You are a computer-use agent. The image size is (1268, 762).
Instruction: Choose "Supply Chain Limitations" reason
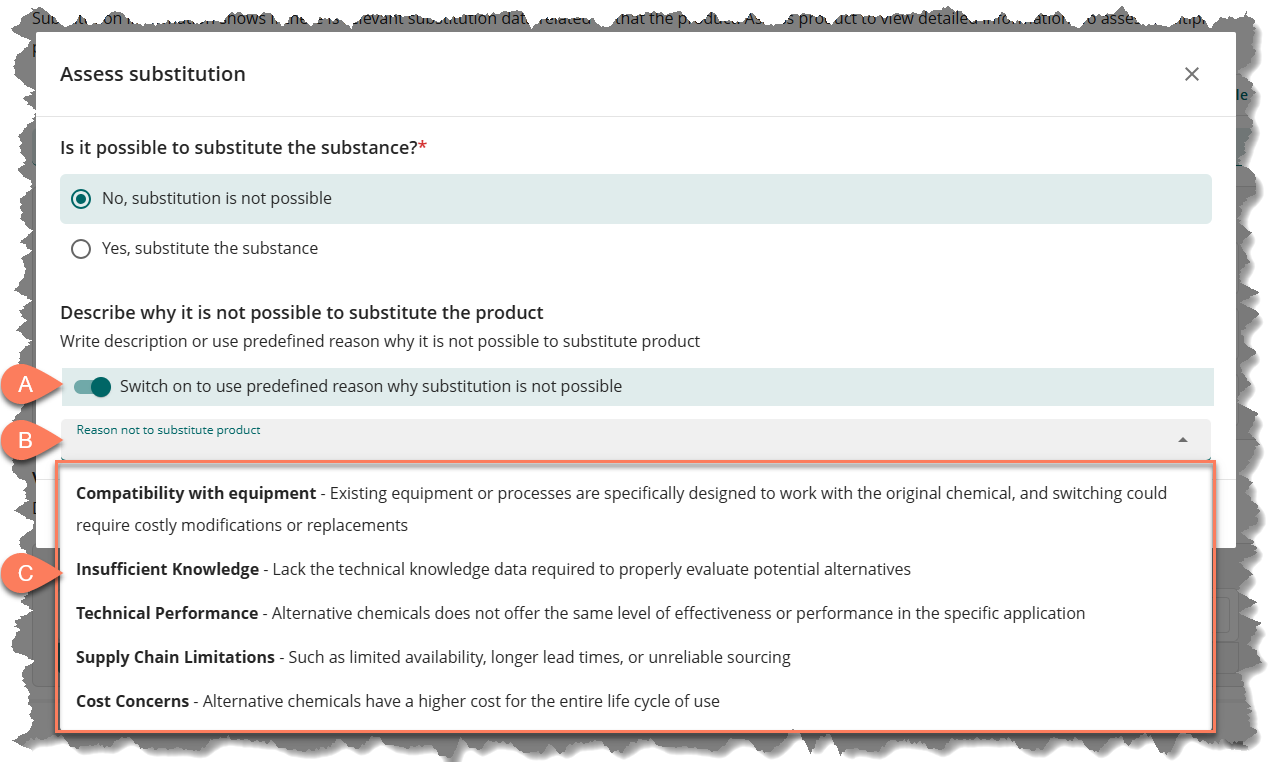click(x=175, y=657)
